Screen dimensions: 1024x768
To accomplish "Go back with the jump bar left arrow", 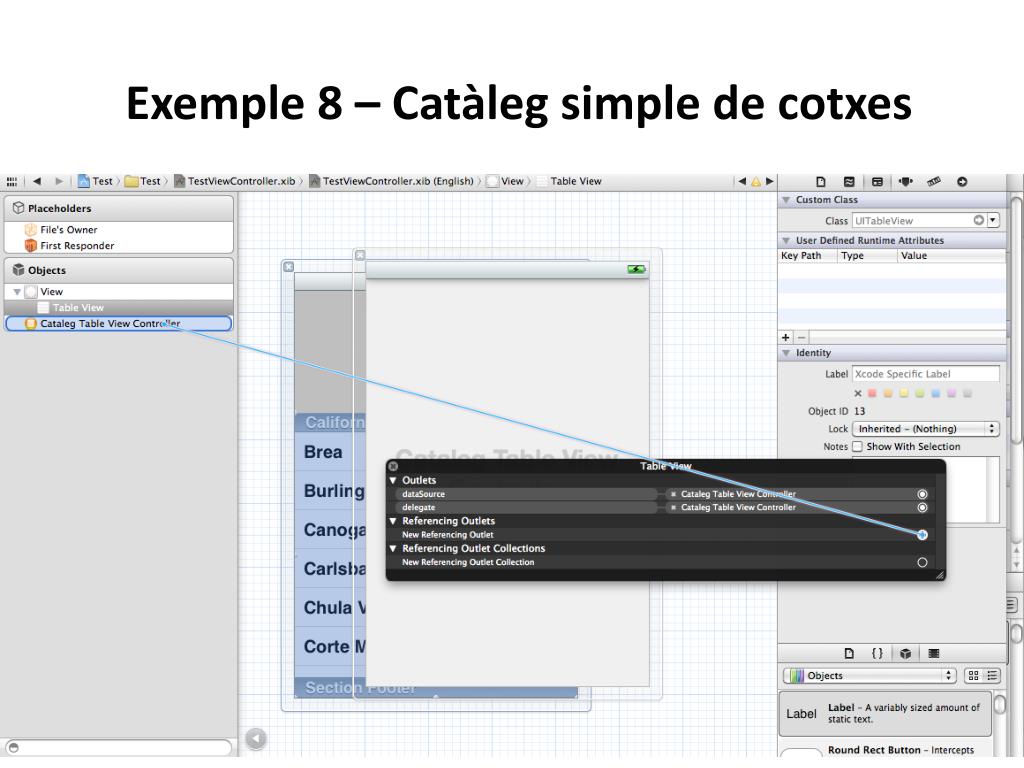I will [37, 181].
